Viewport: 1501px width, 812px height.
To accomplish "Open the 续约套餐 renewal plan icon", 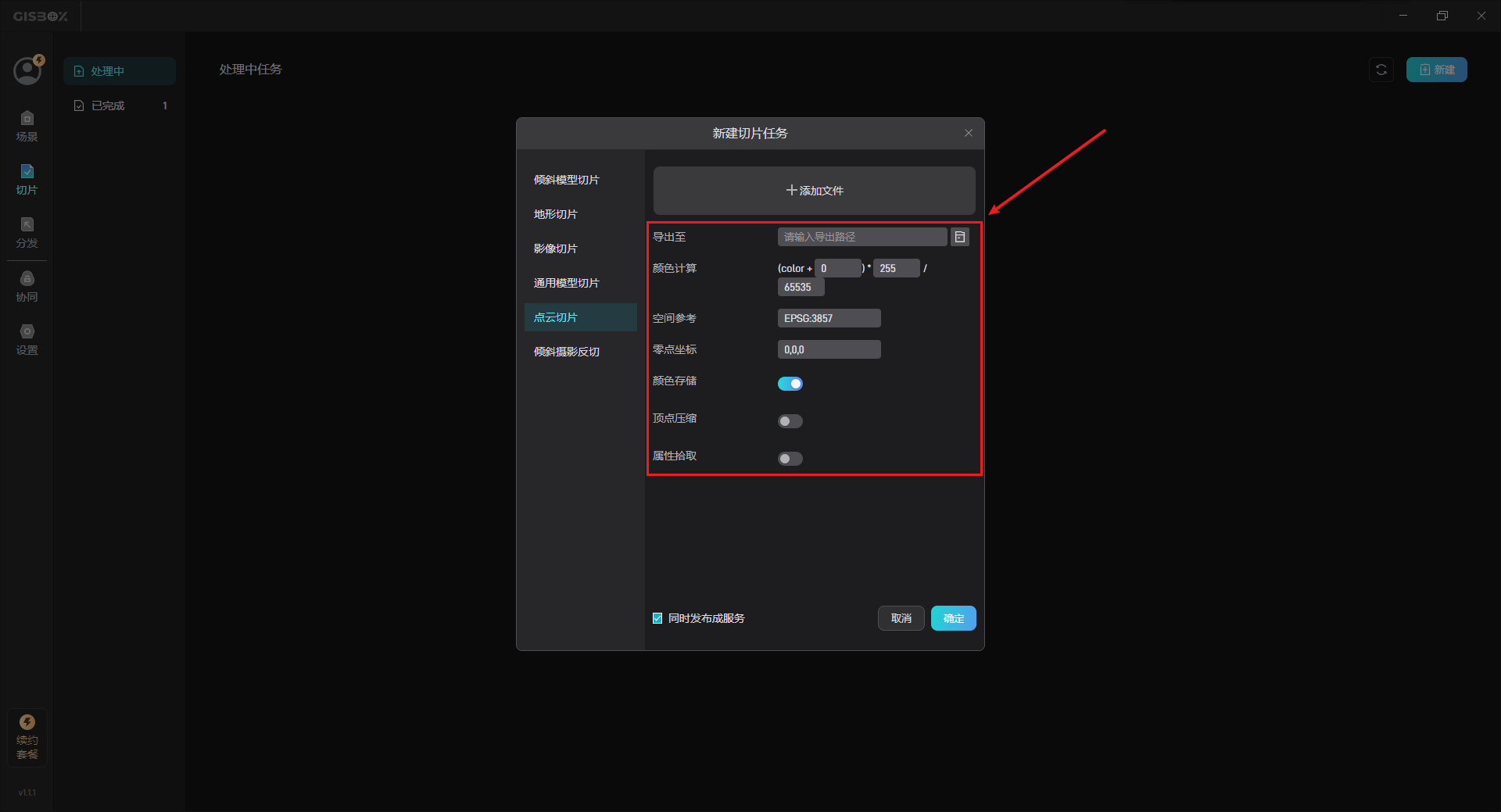I will (27, 737).
